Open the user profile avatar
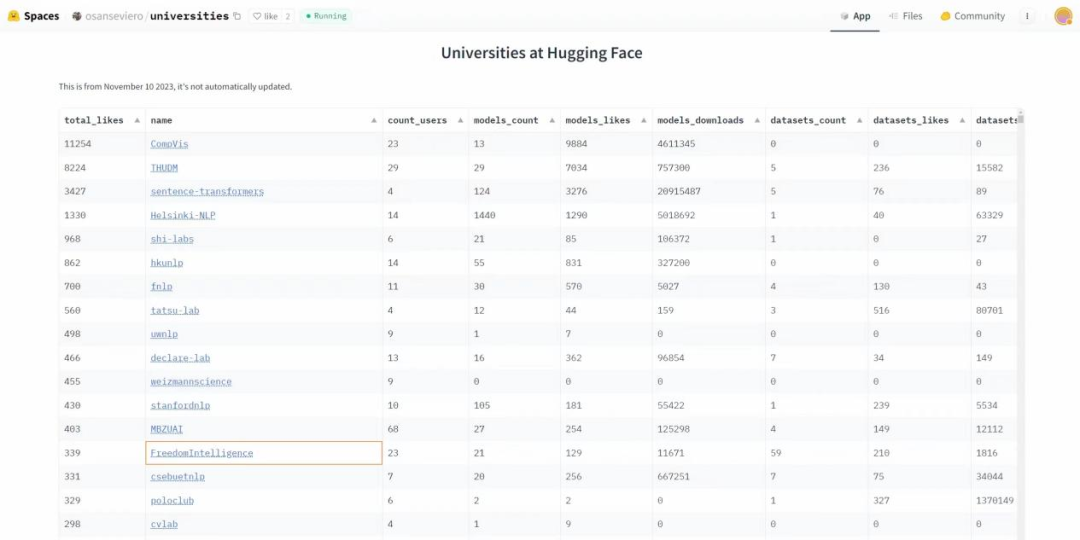 click(1063, 16)
